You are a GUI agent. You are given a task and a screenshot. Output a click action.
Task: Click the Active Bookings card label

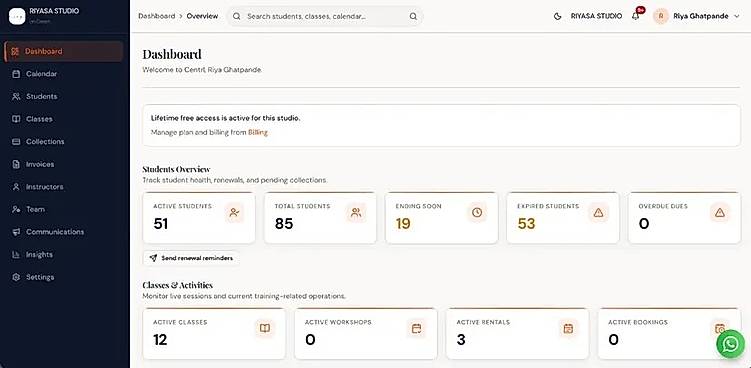click(x=638, y=322)
